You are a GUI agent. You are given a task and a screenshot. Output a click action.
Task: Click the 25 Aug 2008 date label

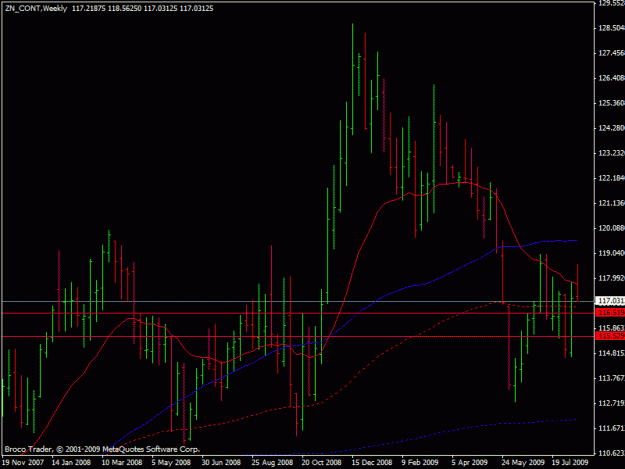(x=272, y=462)
